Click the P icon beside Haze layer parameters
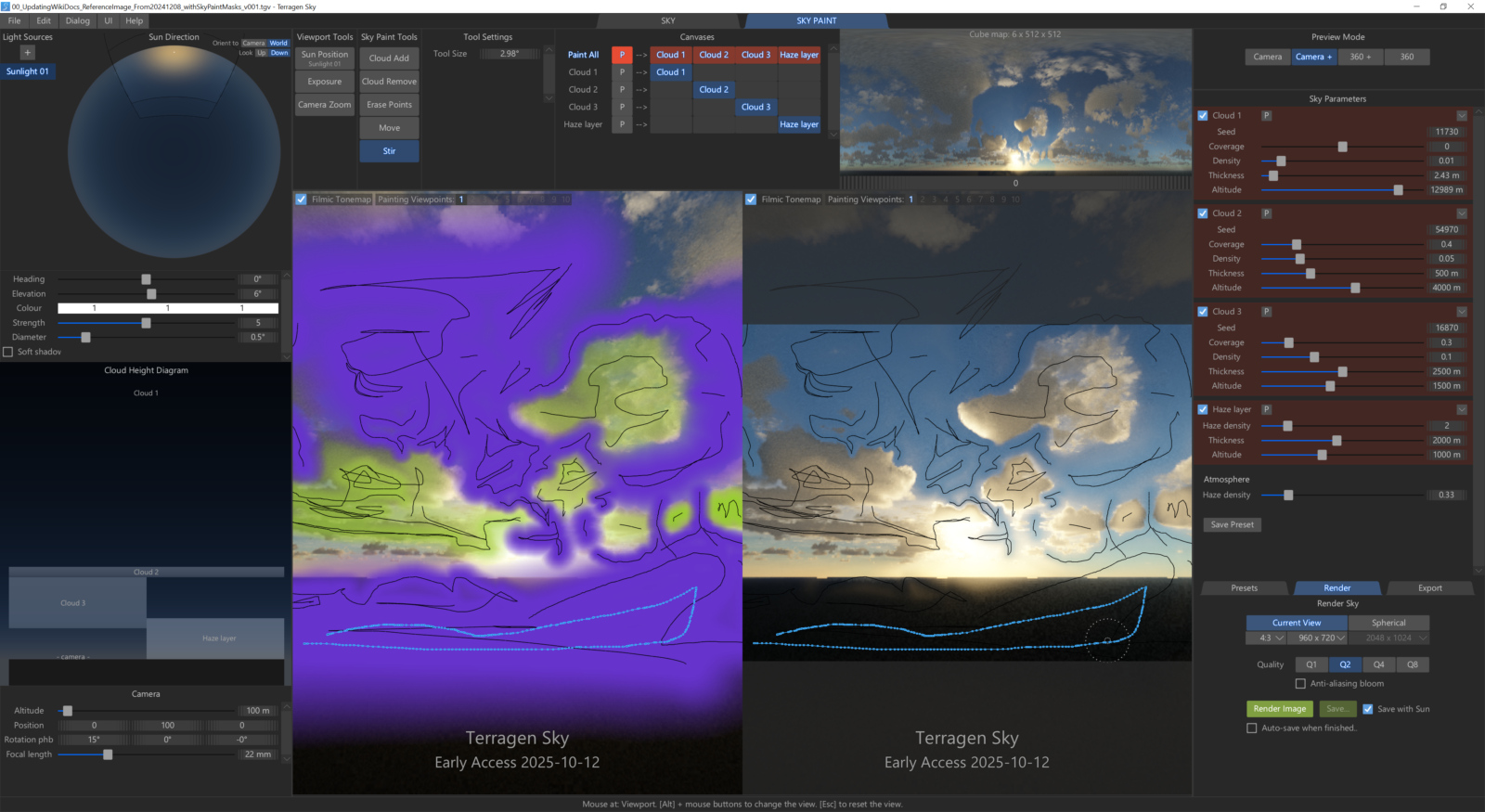This screenshot has height=812, width=1485. pos(1266,409)
